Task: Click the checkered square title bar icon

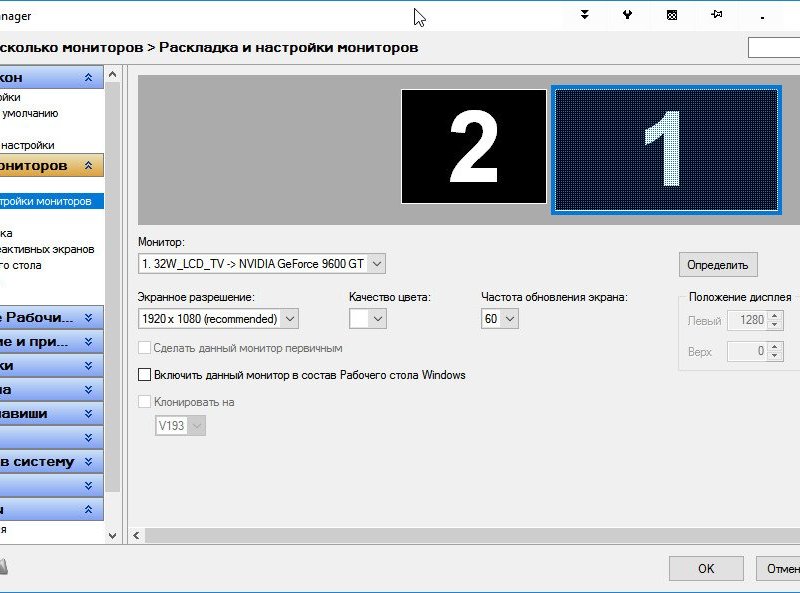Action: 672,15
